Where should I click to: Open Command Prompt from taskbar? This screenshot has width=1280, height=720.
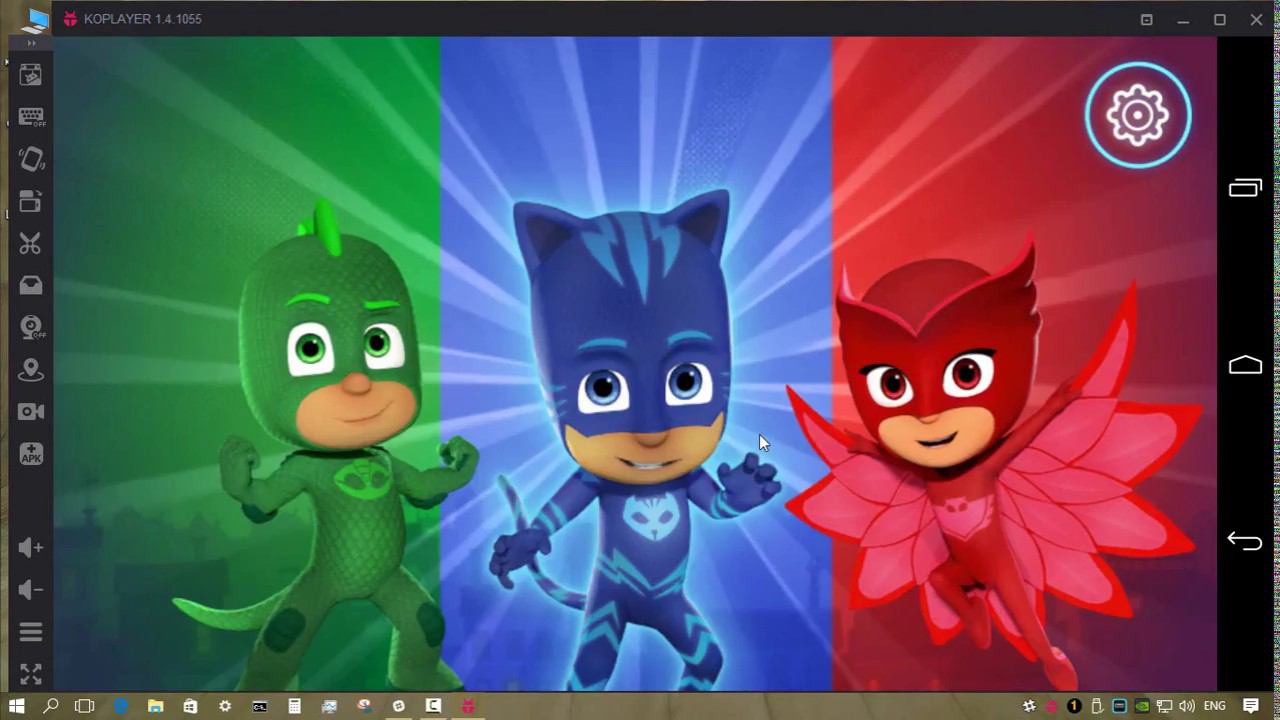260,706
